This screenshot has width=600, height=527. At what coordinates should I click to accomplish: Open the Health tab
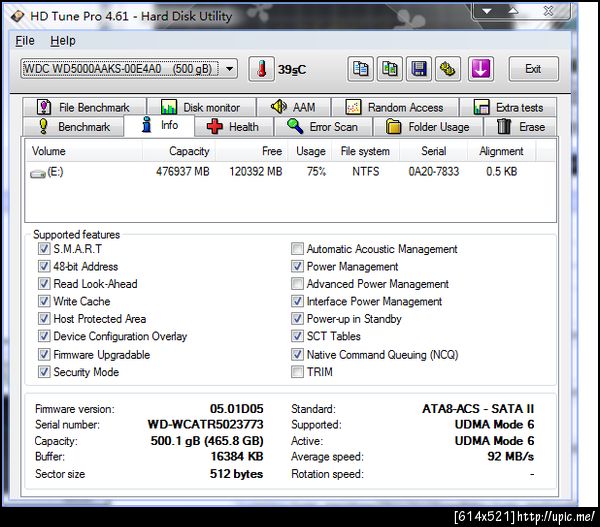tap(234, 127)
